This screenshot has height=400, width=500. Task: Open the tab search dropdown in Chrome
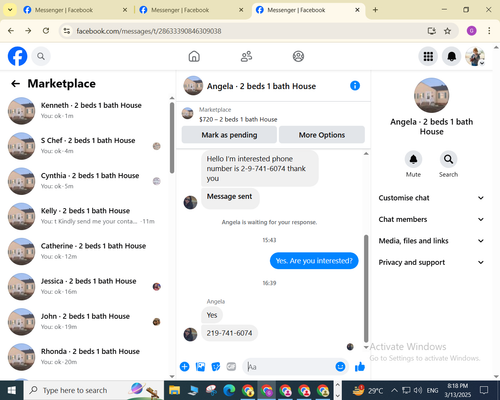coord(10,10)
